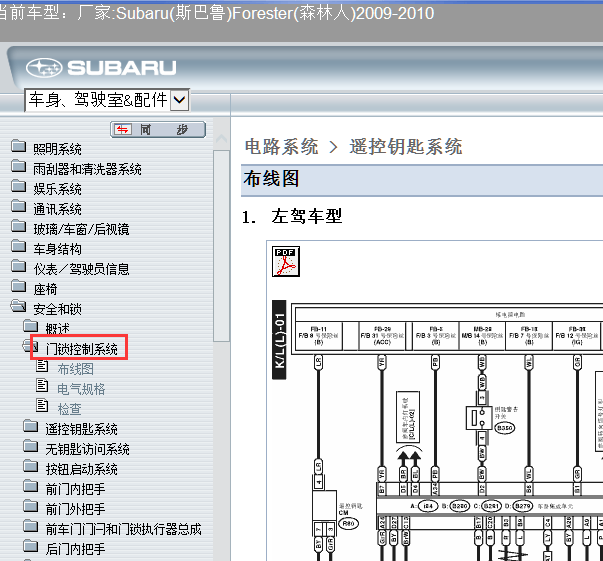The image size is (603, 561).
Task: Click the 布线图 page title bar
Action: point(422,180)
